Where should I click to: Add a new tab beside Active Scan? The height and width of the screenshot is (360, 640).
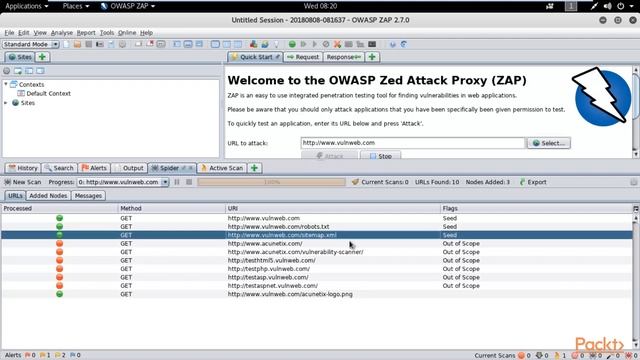[x=254, y=168]
